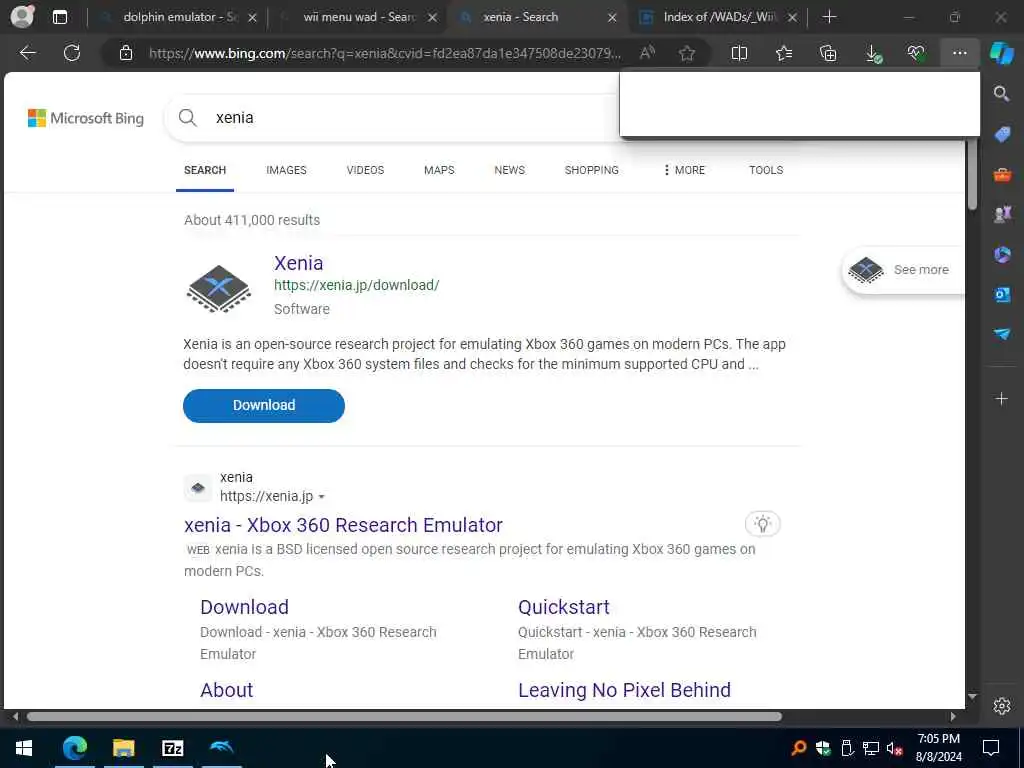Open File Explorer from the taskbar
1024x768 pixels.
(123, 748)
